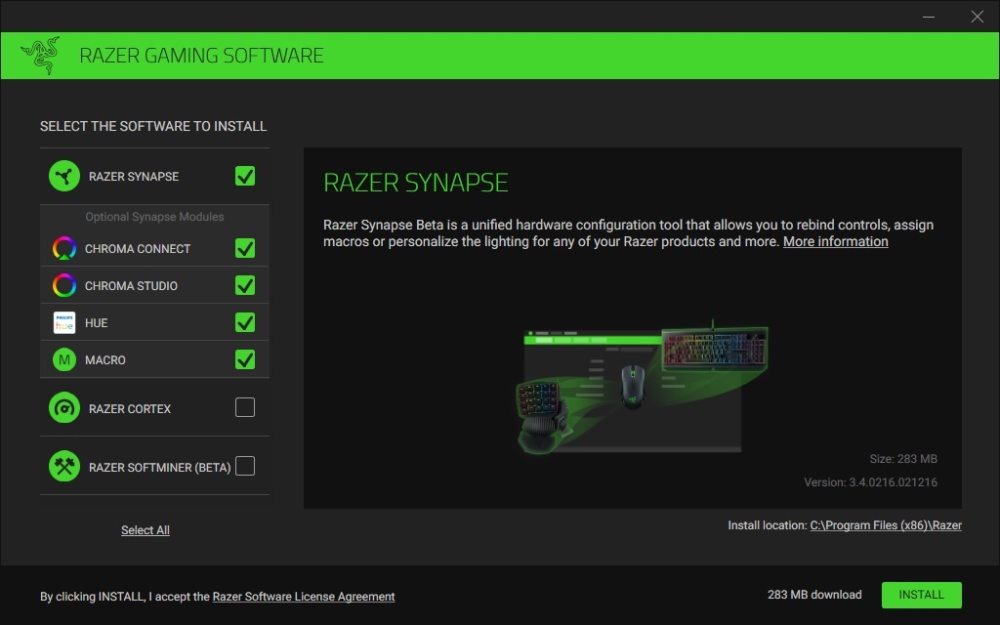
Task: Uncheck the Razer Synapse checkbox
Action: tap(245, 176)
